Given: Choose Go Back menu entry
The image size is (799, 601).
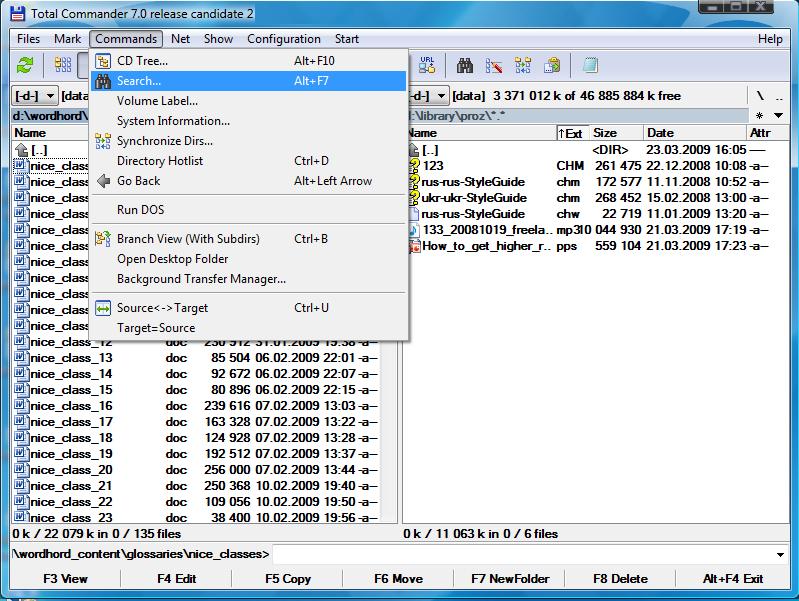Looking at the screenshot, I should (249, 181).
